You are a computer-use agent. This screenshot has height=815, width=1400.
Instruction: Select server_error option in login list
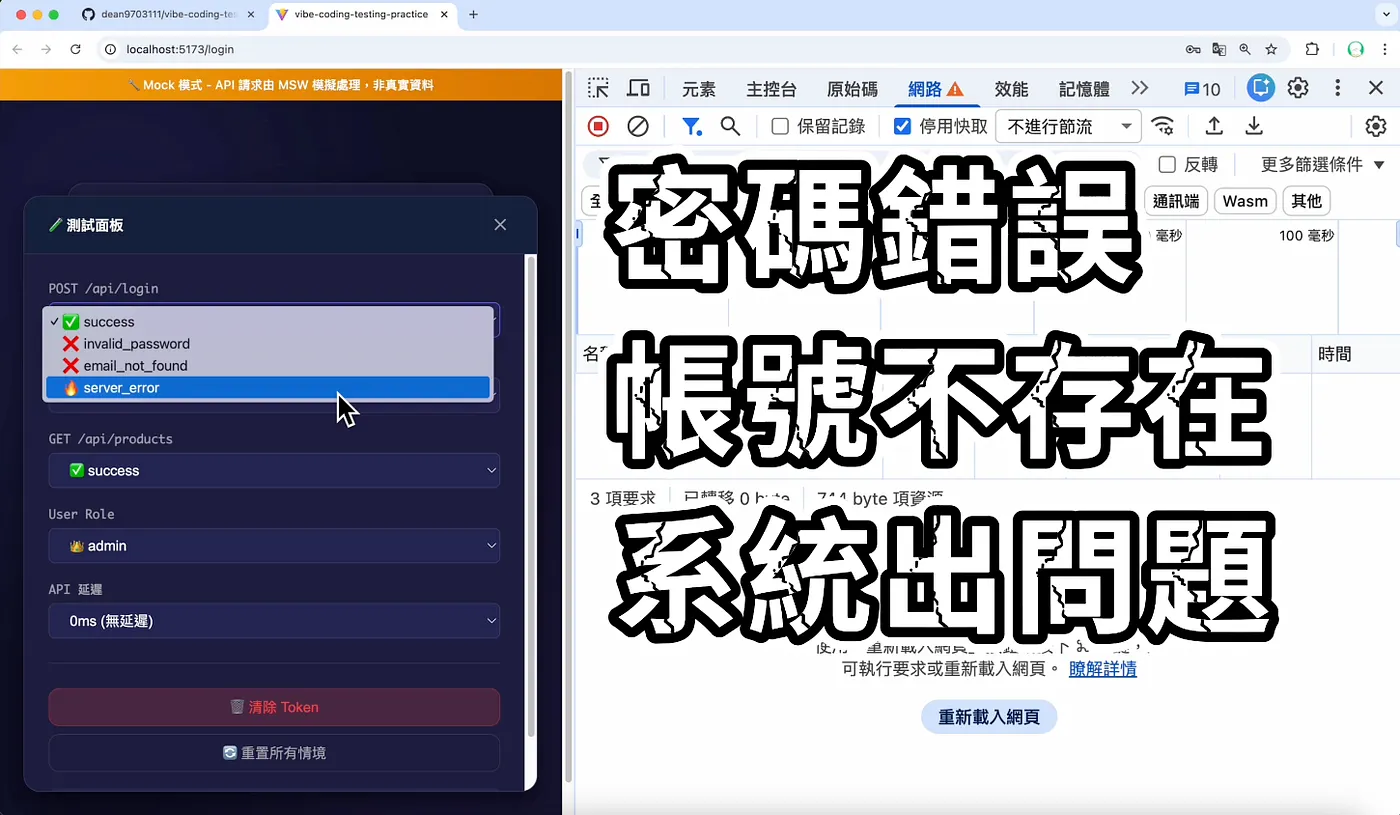click(268, 388)
